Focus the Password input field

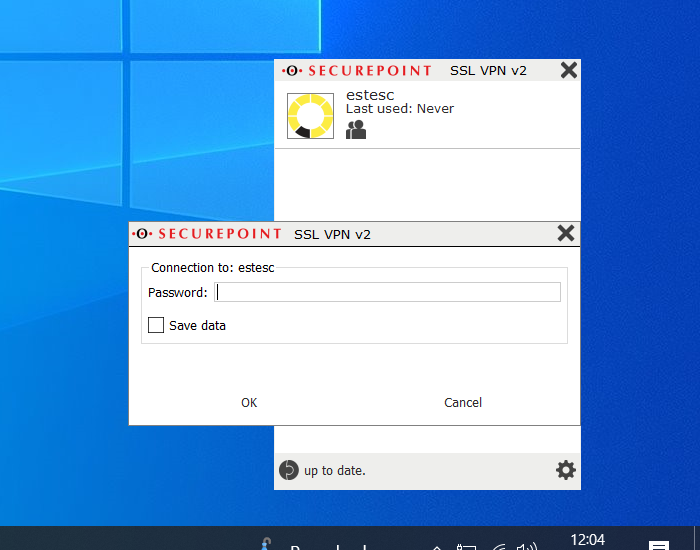pos(387,292)
